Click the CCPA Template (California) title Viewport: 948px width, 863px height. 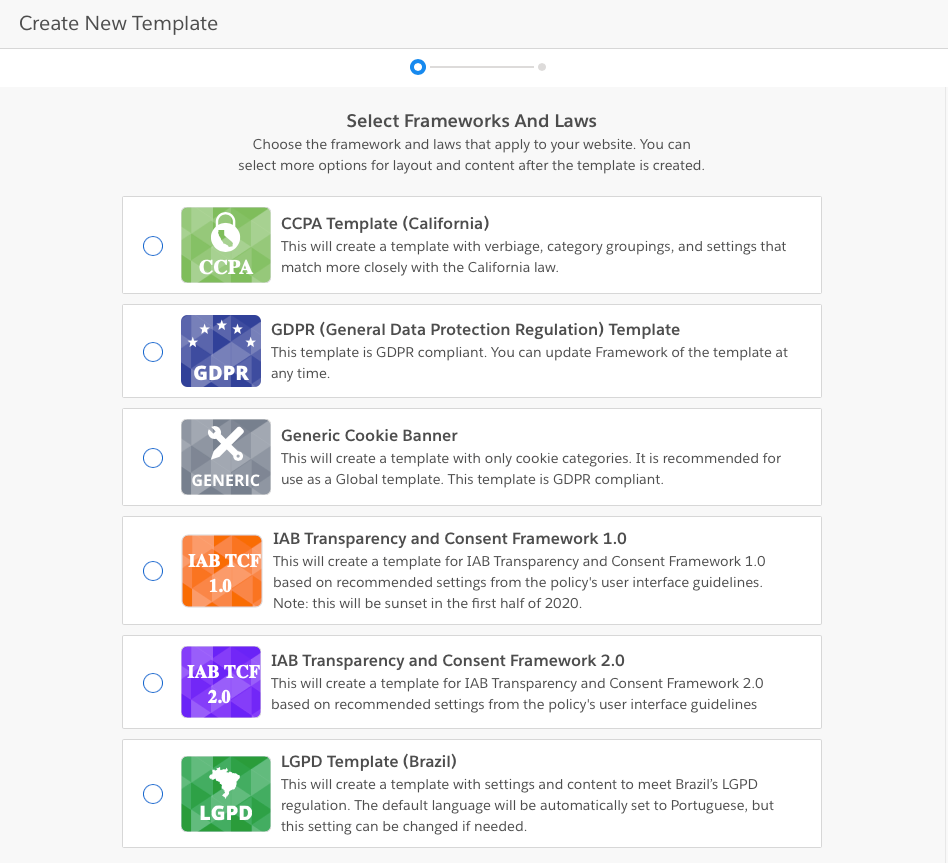[385, 224]
